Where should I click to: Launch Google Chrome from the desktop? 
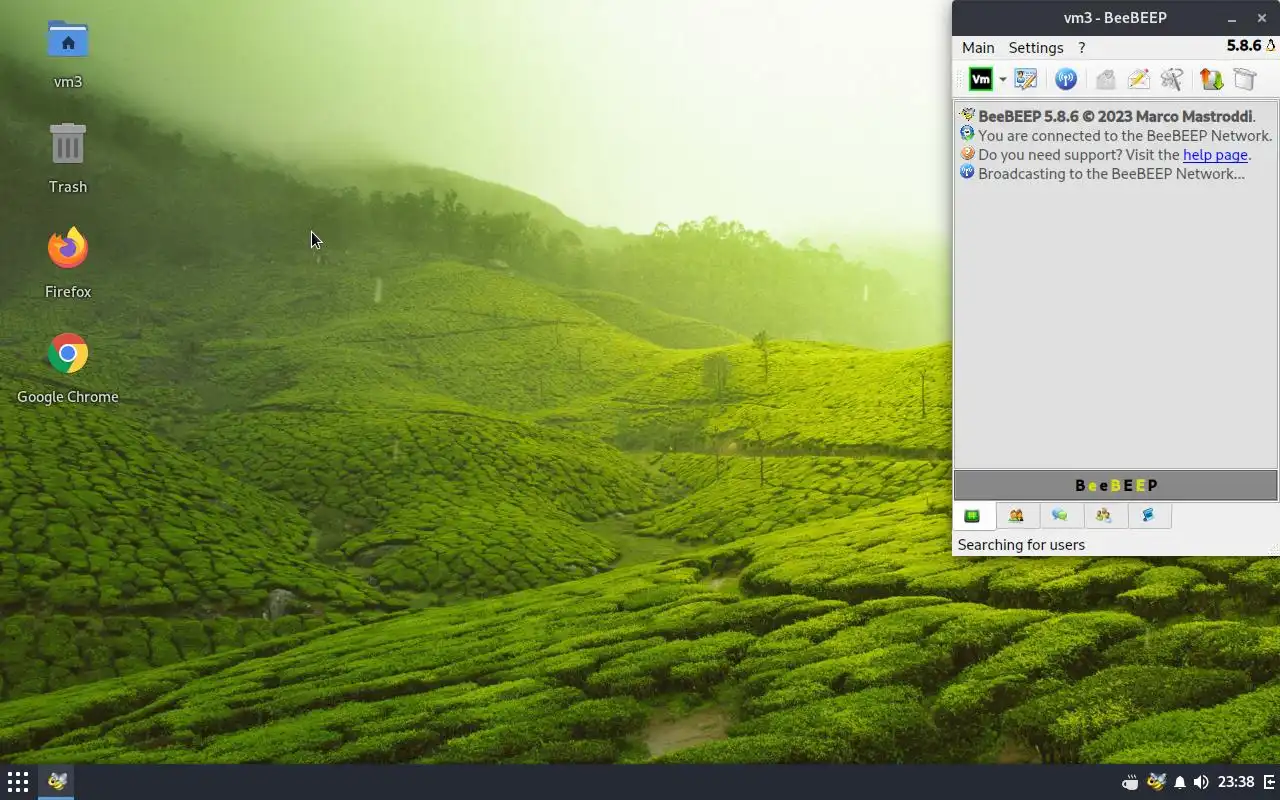(x=68, y=369)
